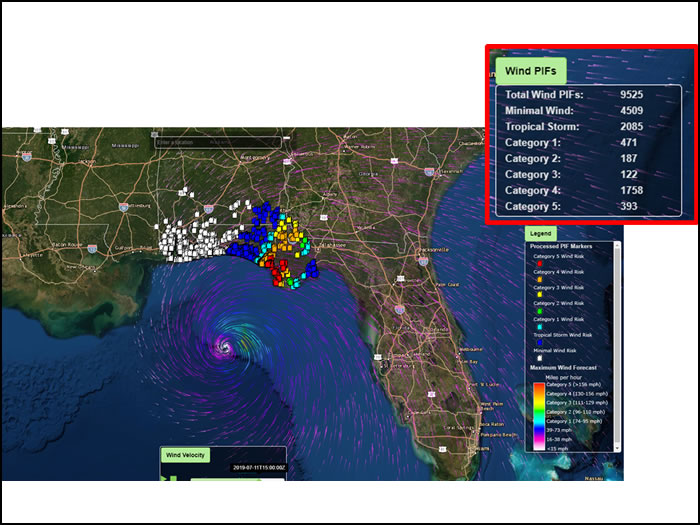Click the Wind PIFs panel tab
The image size is (700, 525).
531,71
